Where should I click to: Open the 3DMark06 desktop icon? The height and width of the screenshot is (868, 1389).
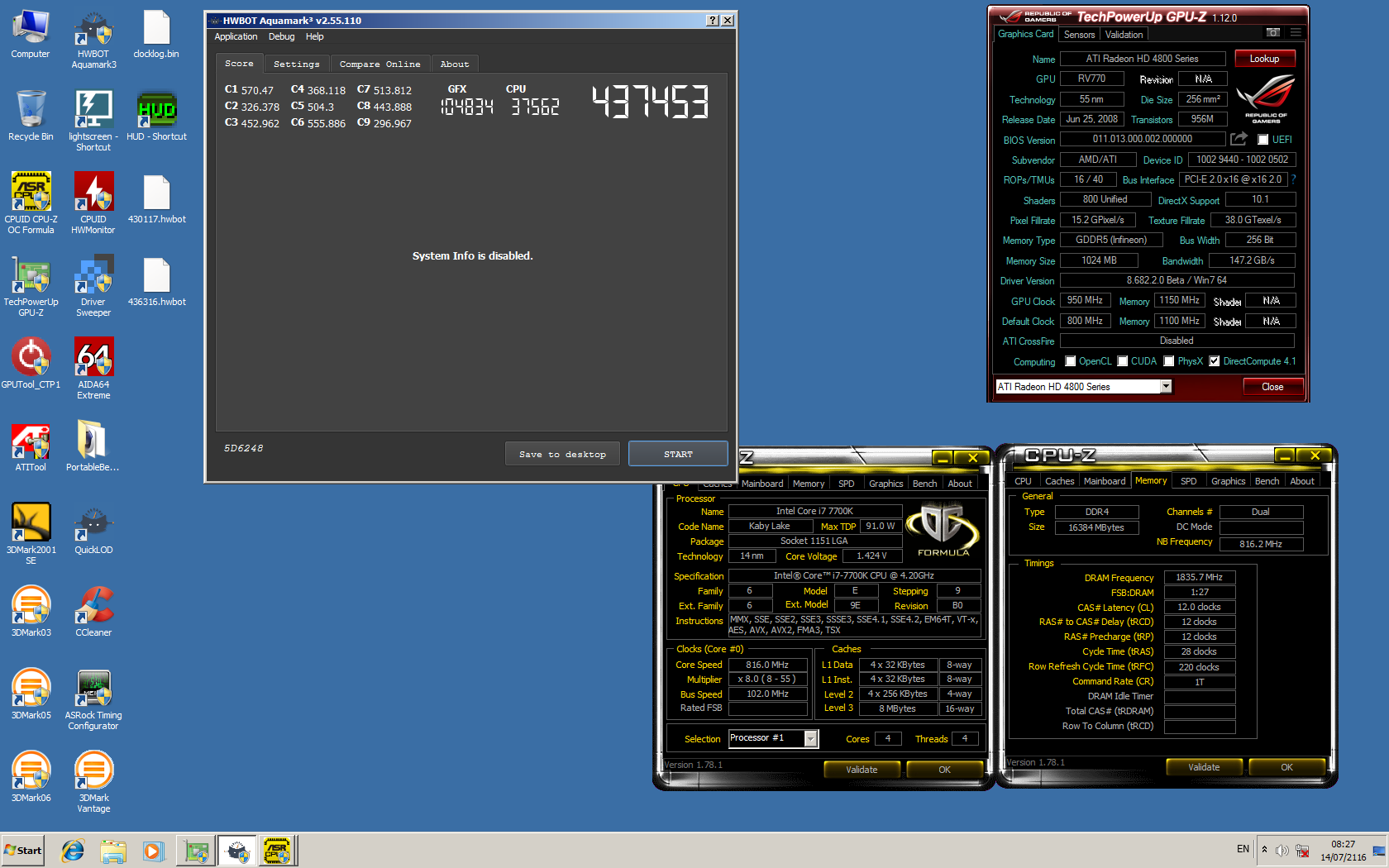[31, 777]
